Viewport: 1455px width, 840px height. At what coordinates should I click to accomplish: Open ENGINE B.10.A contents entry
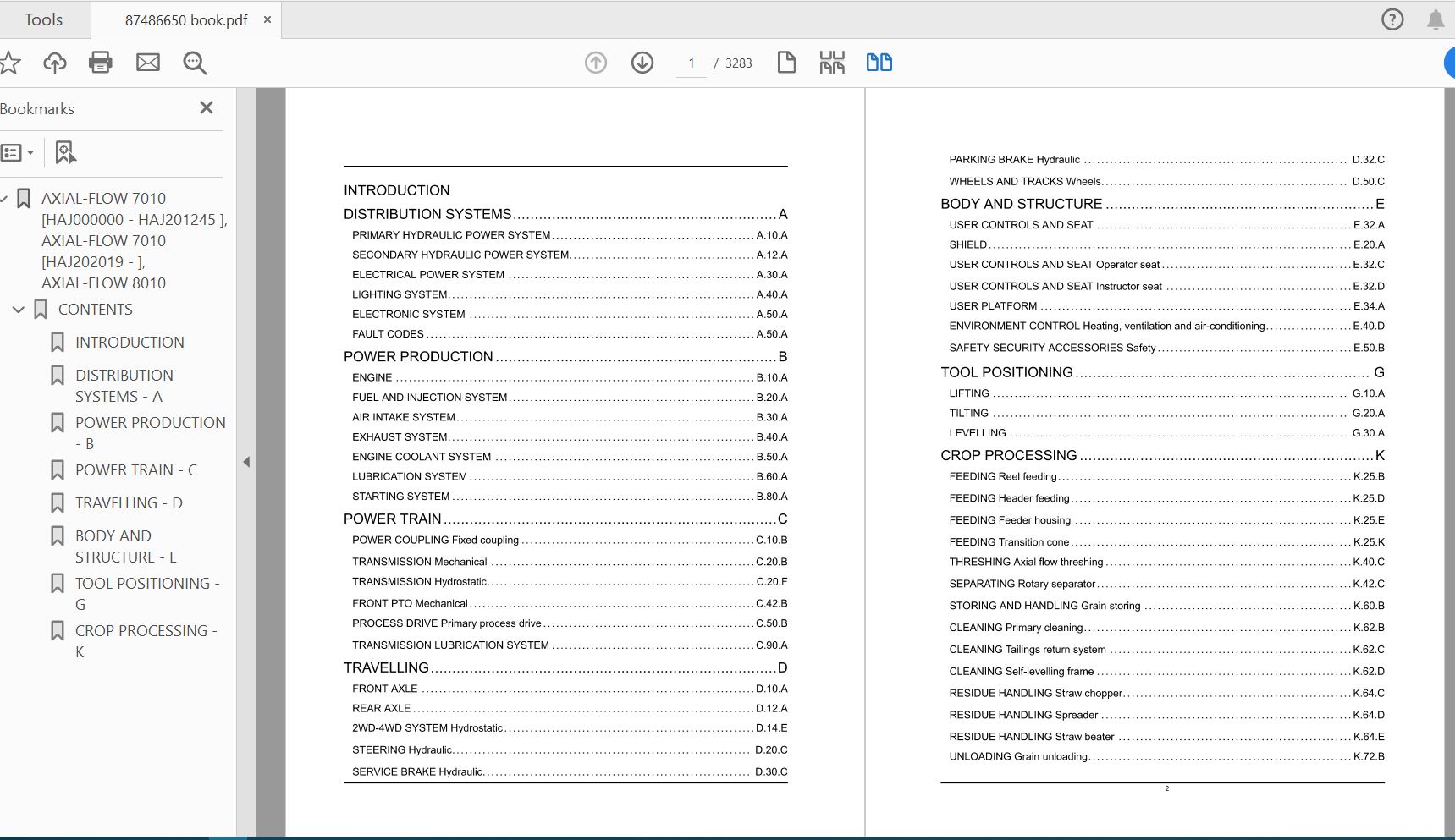[570, 377]
